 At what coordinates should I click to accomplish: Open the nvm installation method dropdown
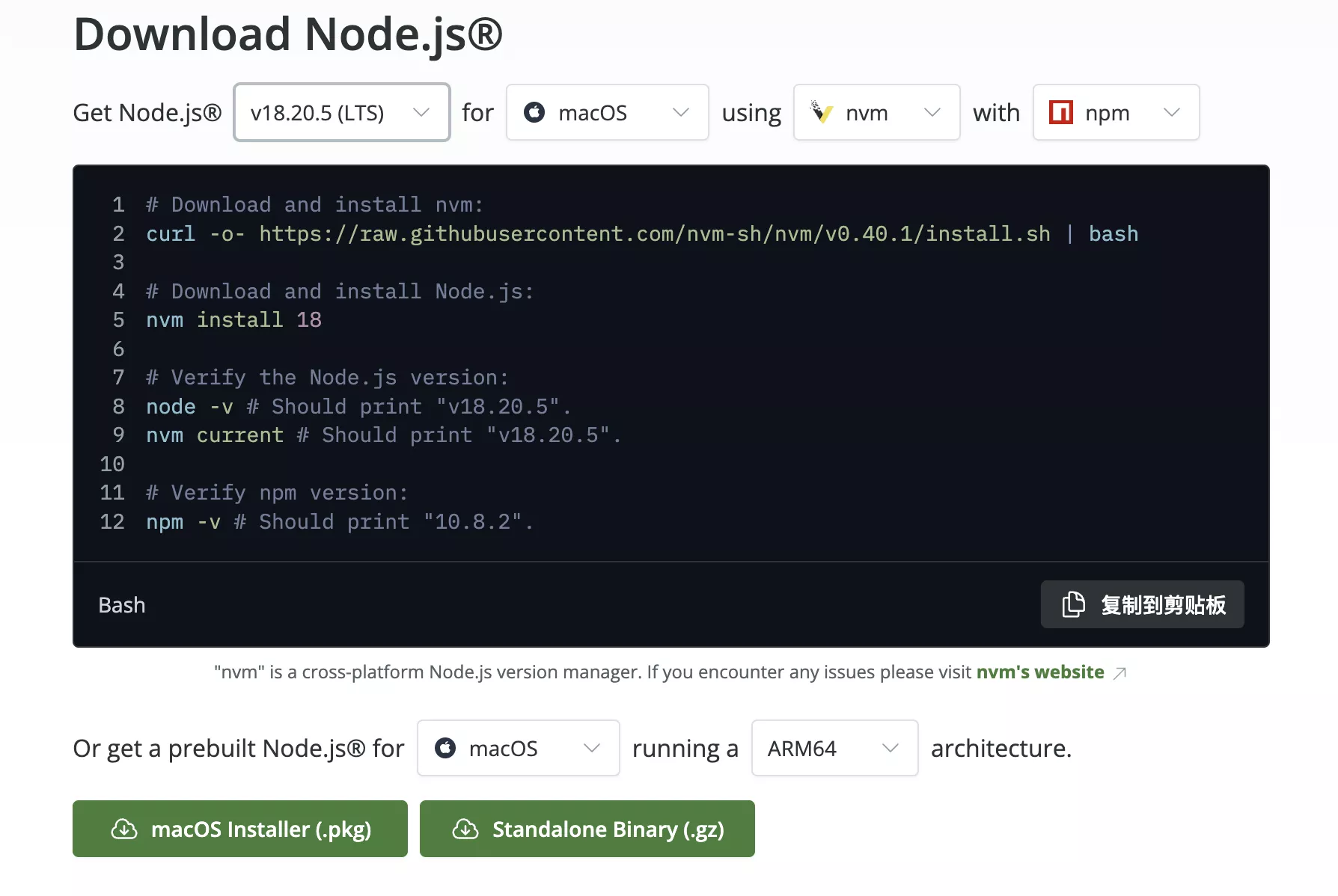pos(877,112)
